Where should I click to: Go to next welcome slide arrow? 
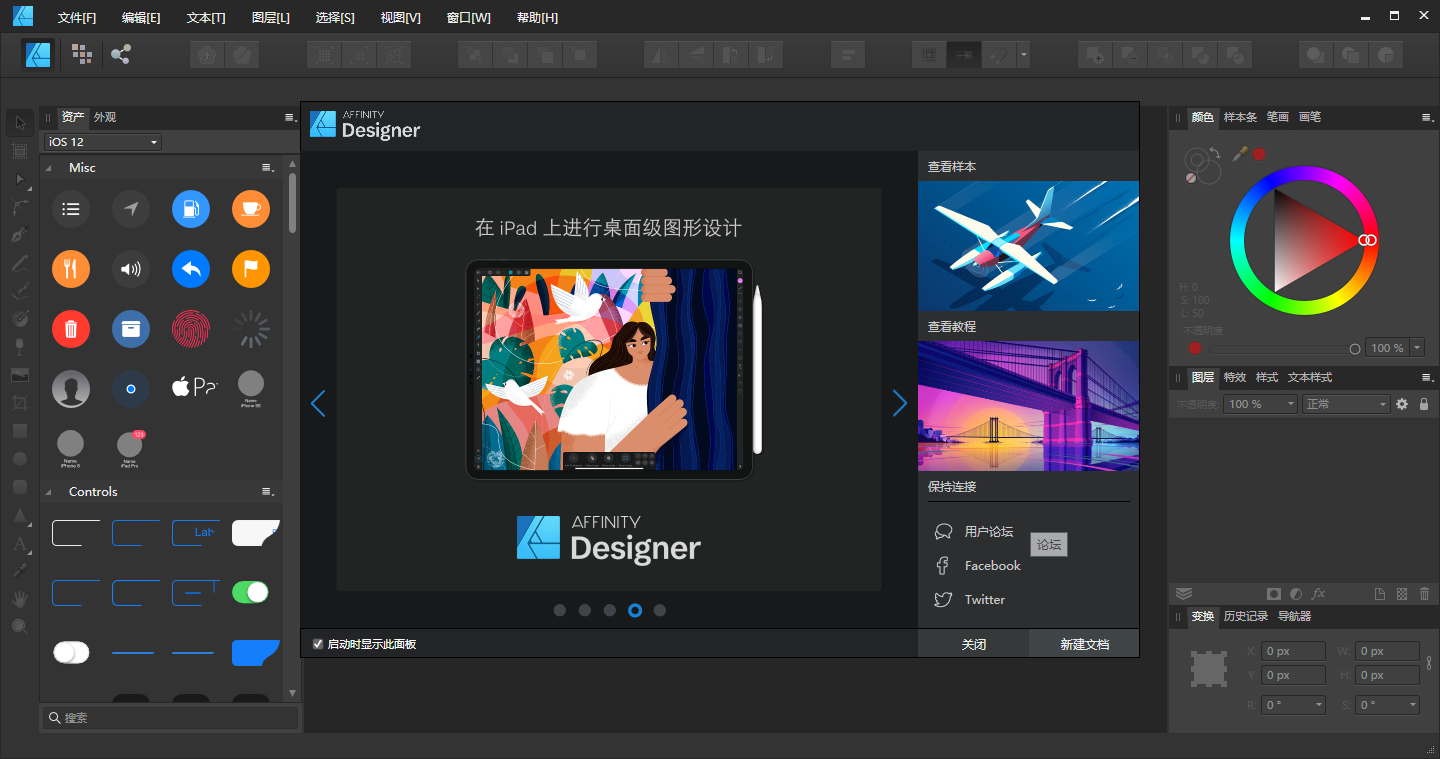point(899,403)
